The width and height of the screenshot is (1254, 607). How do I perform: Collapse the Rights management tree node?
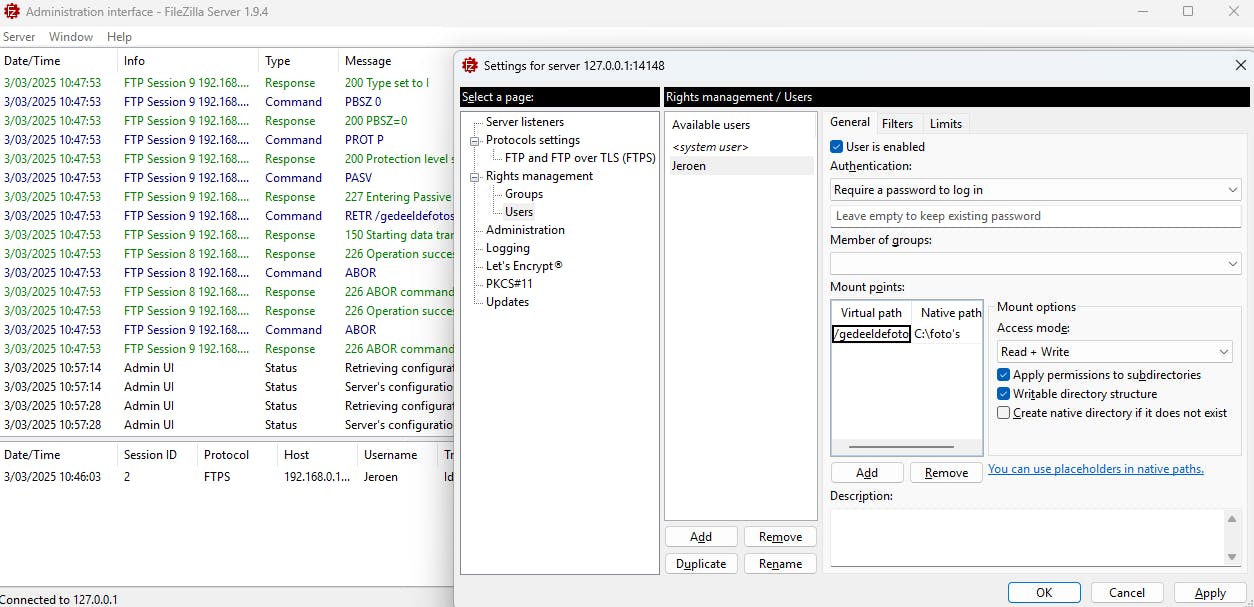(x=475, y=177)
